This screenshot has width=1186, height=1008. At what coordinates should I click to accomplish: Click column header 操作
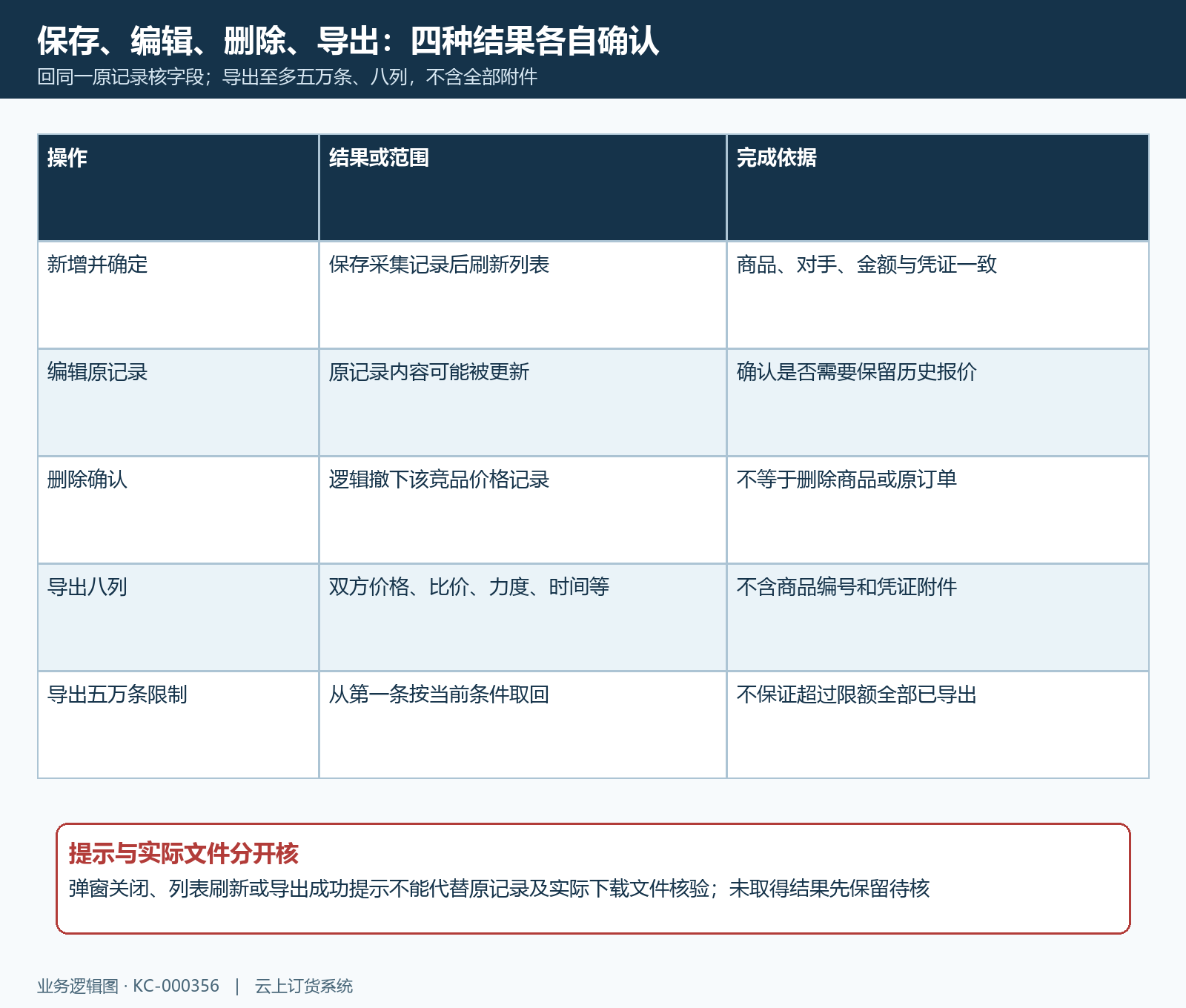[178, 188]
